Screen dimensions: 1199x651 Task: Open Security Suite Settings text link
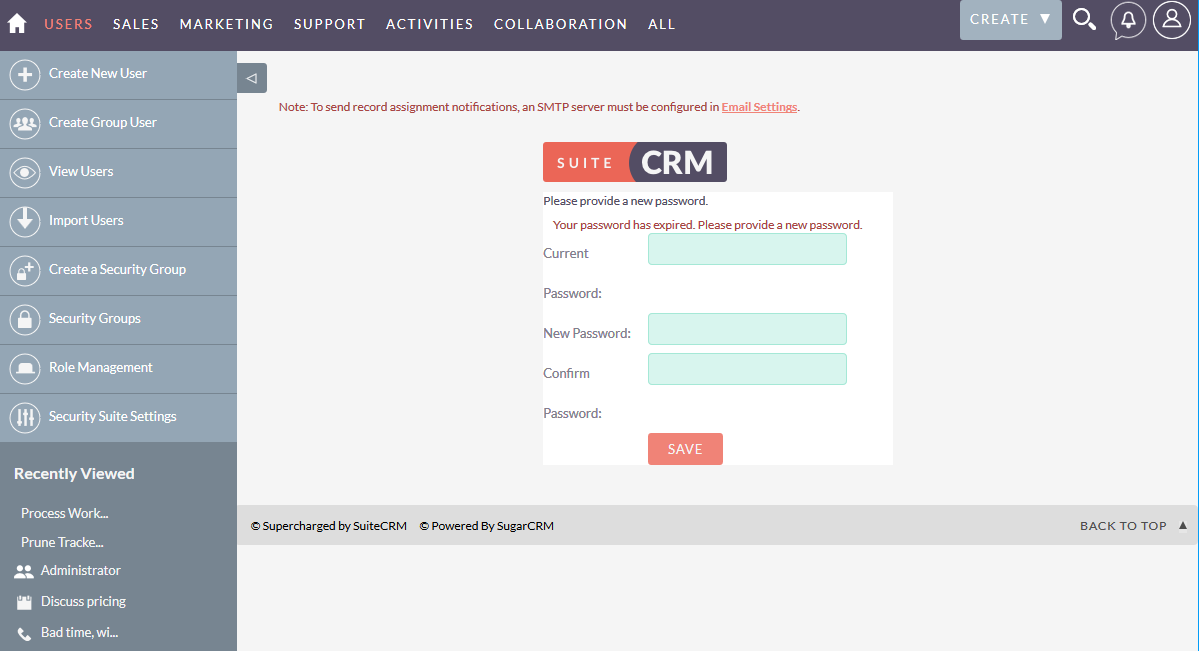click(x=112, y=416)
